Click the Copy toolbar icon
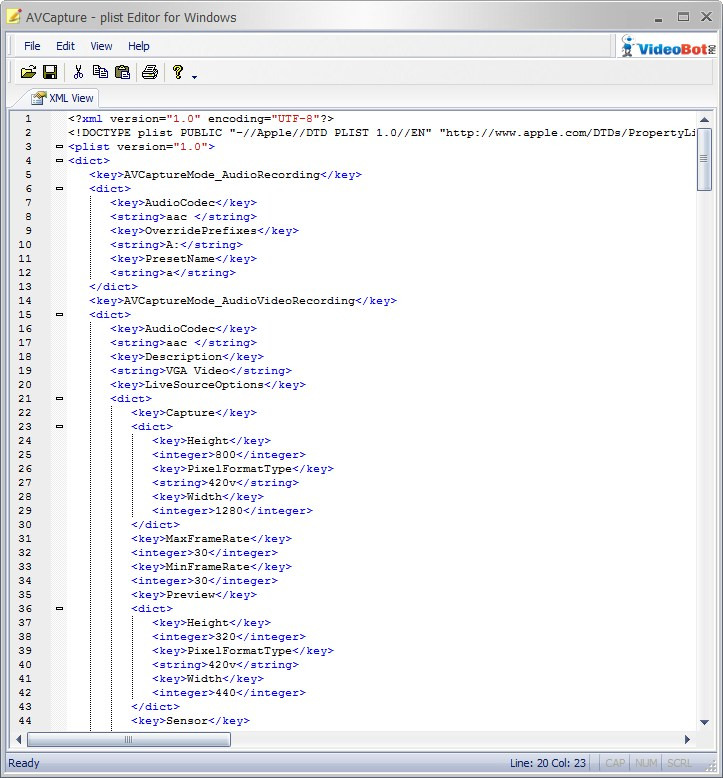Image resolution: width=723 pixels, height=778 pixels. click(100, 72)
